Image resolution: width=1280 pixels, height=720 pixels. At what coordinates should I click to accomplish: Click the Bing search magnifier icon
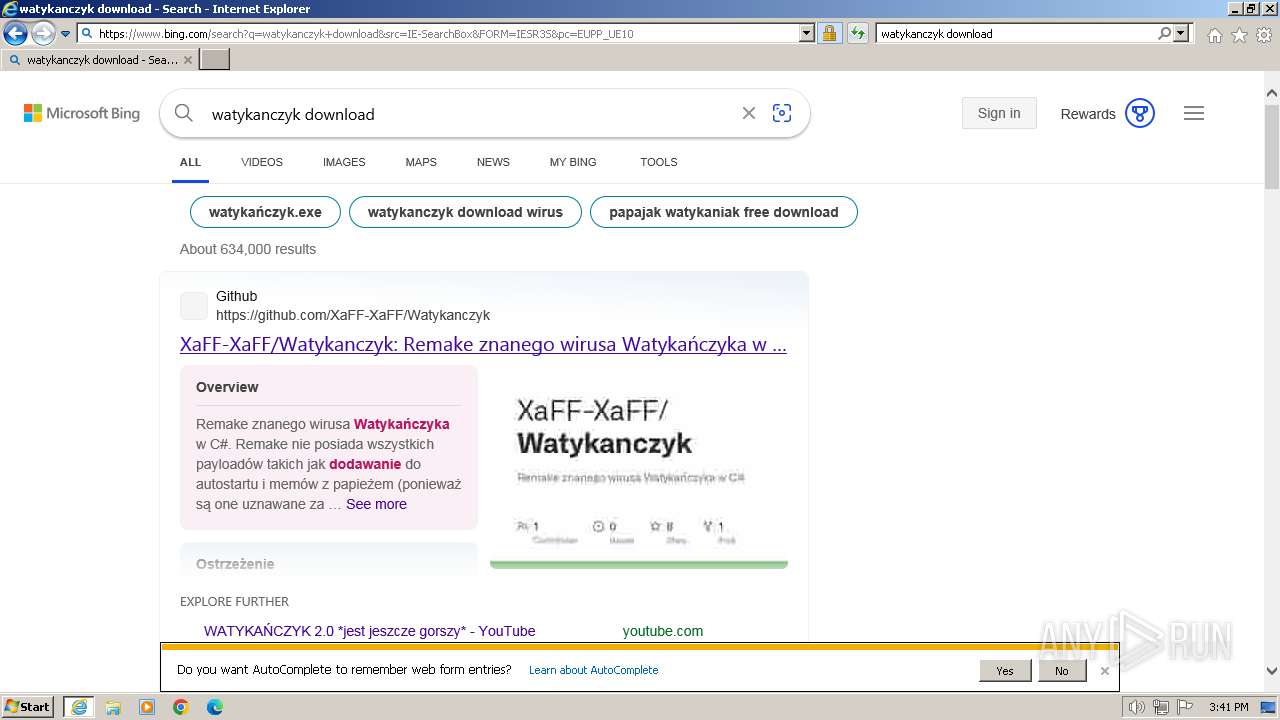point(183,113)
